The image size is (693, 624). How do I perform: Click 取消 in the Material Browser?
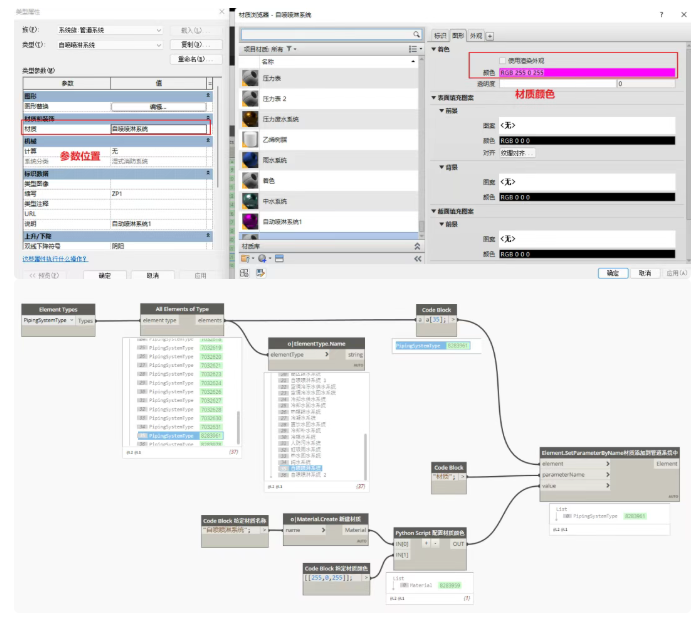point(645,273)
